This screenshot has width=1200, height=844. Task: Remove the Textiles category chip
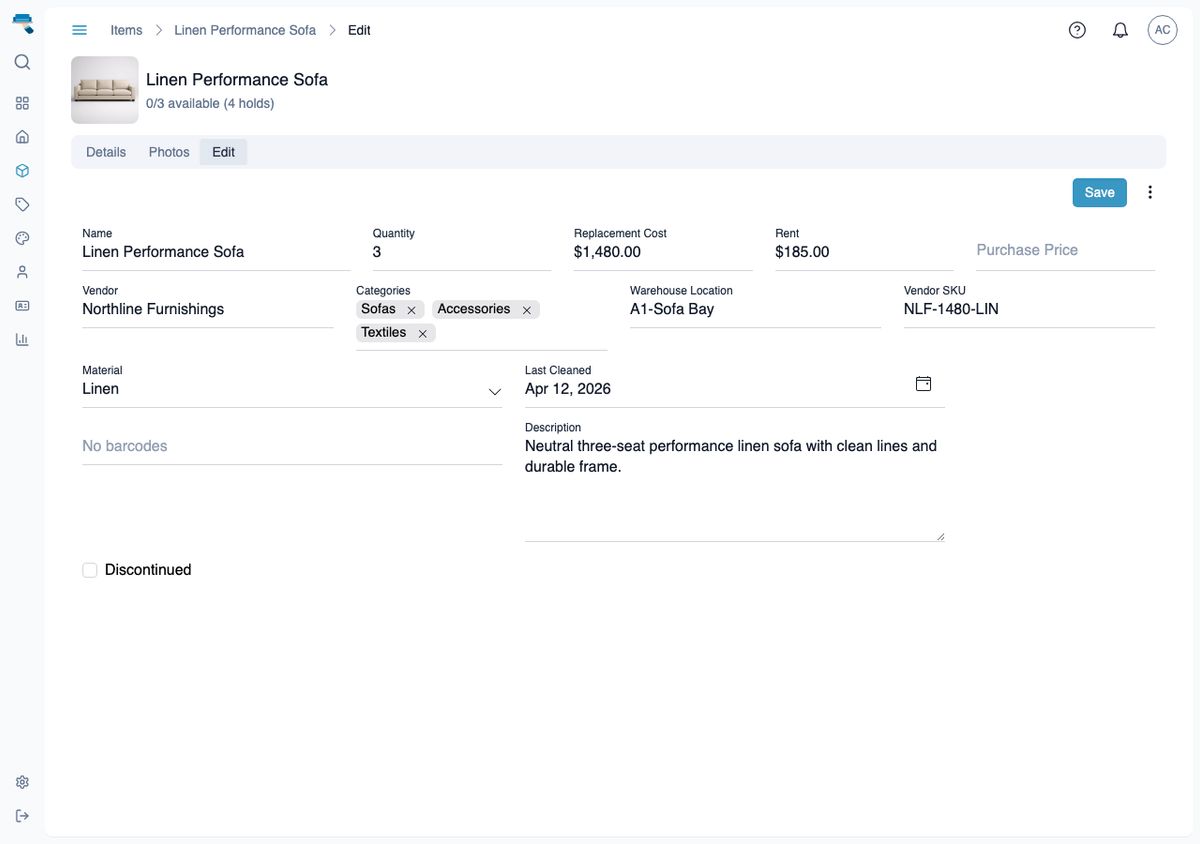click(x=422, y=334)
